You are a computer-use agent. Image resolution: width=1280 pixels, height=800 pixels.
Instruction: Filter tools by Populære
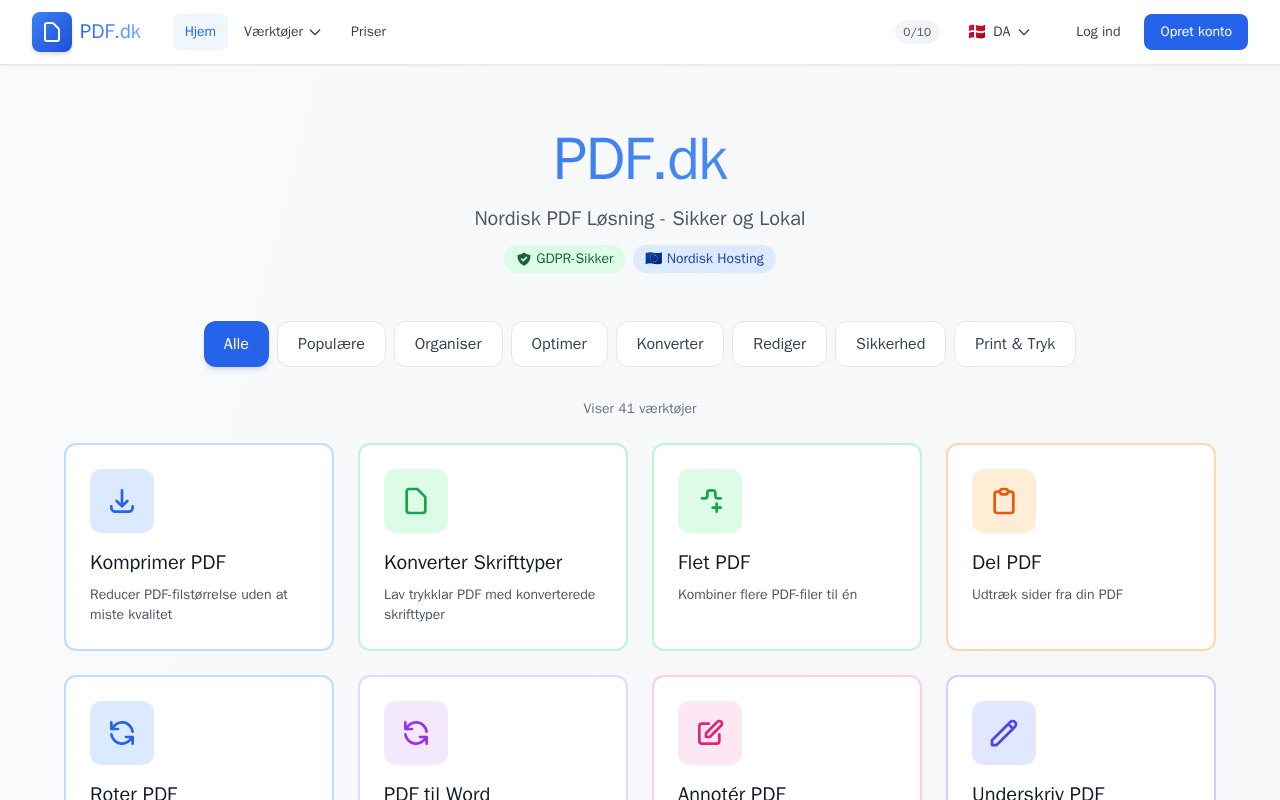[331, 344]
